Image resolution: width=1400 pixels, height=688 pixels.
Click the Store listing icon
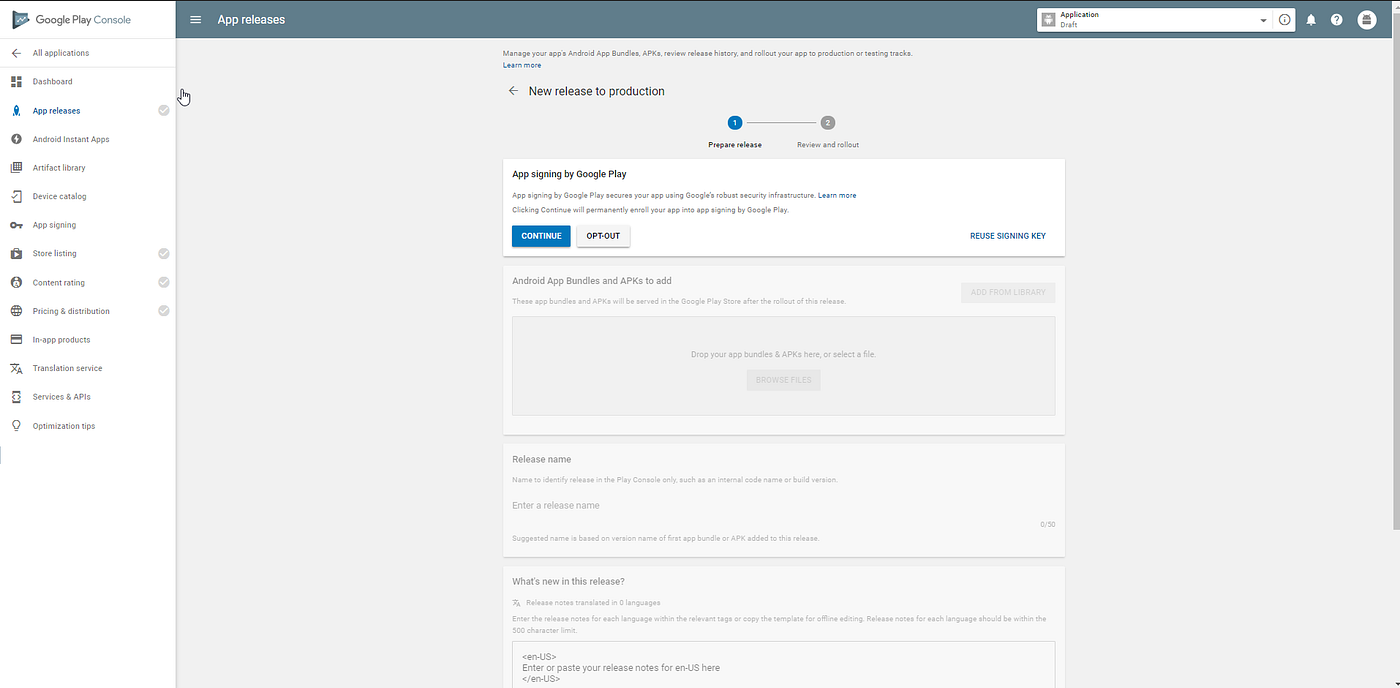[16, 253]
